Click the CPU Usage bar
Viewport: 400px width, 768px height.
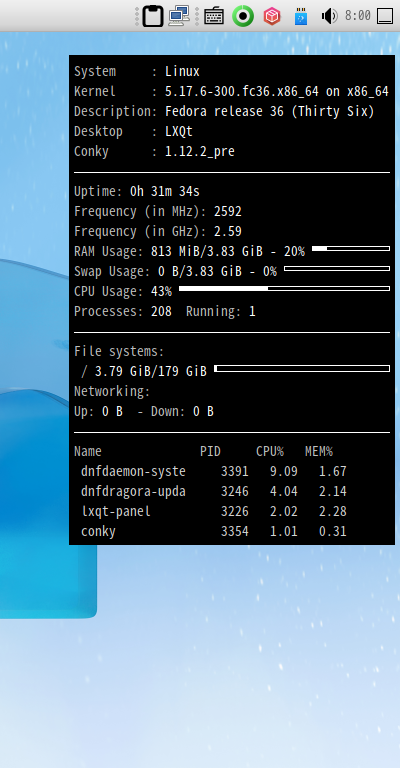[284, 288]
